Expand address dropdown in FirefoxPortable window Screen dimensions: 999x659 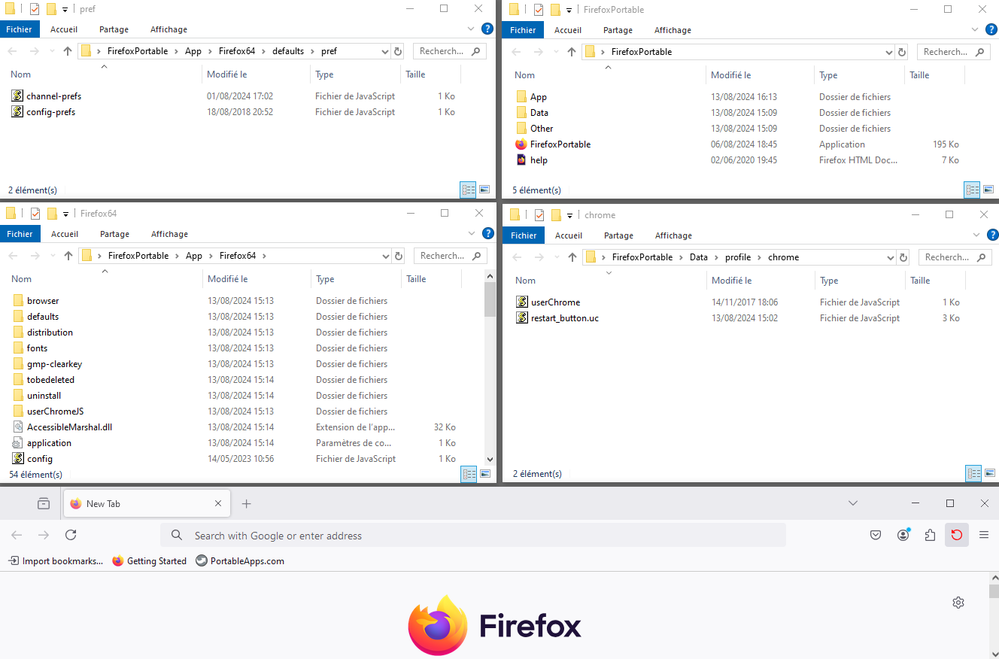889,52
